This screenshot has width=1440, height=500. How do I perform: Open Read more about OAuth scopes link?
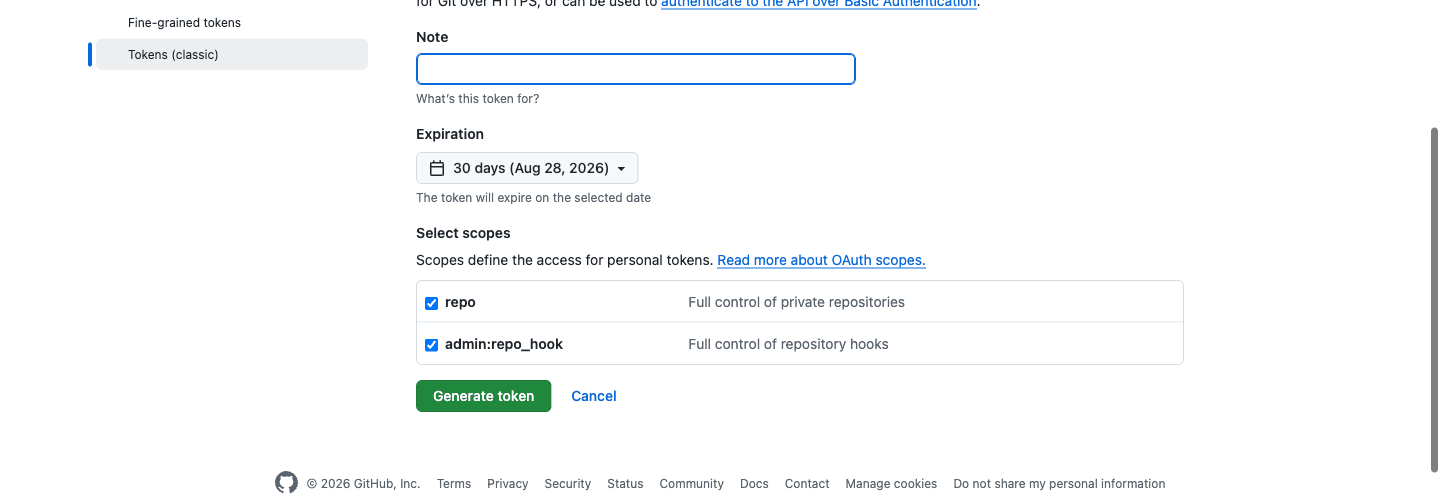point(821,260)
